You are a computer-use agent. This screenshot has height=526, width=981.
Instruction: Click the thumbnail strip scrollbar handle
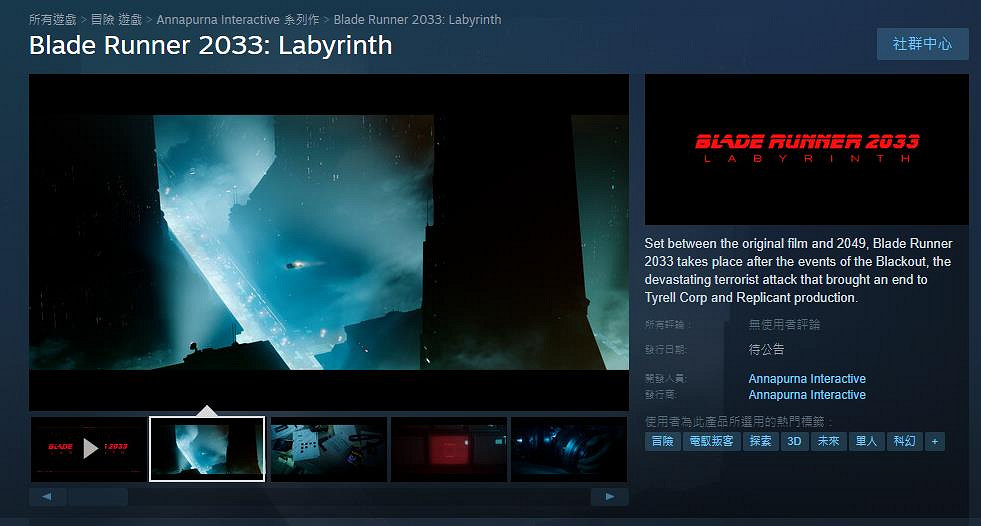click(98, 497)
